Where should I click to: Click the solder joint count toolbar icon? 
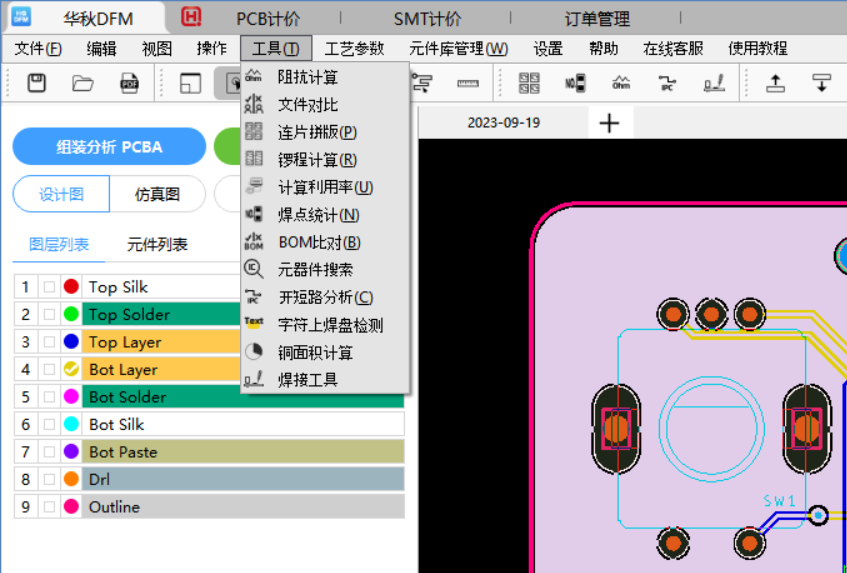575,83
